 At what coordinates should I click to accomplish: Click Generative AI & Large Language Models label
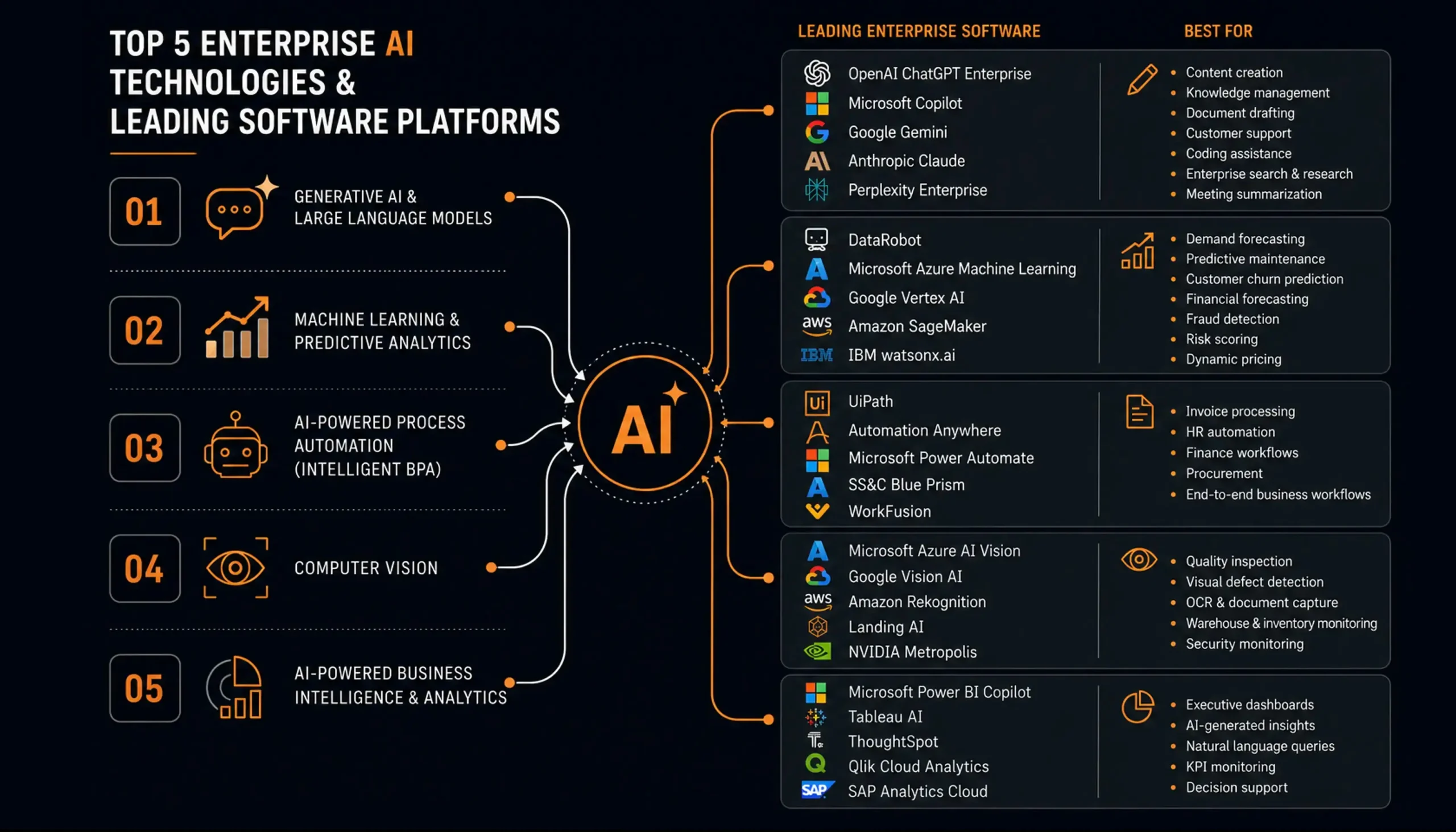[x=392, y=208]
